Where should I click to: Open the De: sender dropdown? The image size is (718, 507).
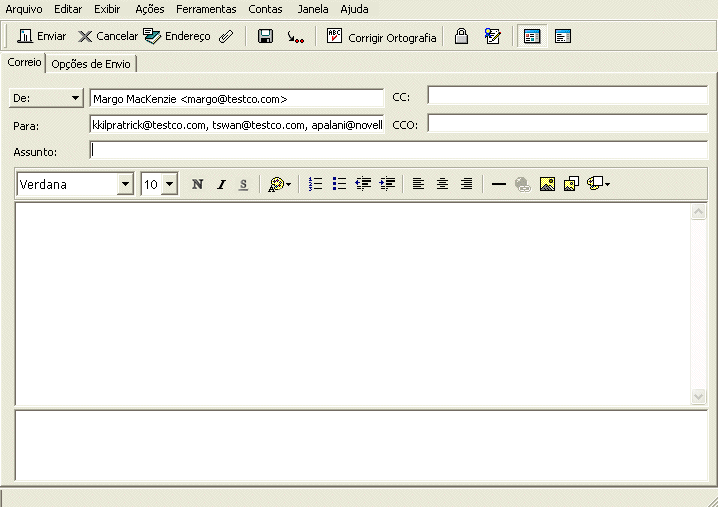tap(46, 98)
